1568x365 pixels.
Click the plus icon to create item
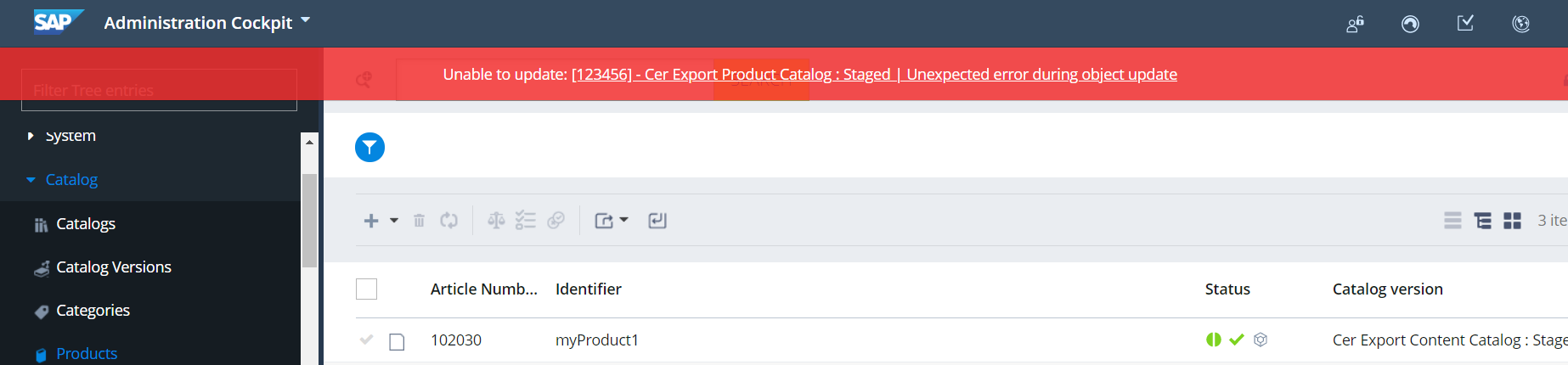371,221
